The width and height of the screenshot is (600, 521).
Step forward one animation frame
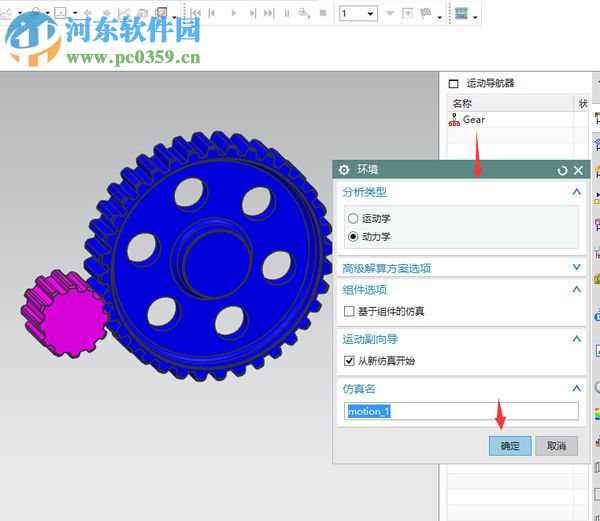click(x=253, y=13)
